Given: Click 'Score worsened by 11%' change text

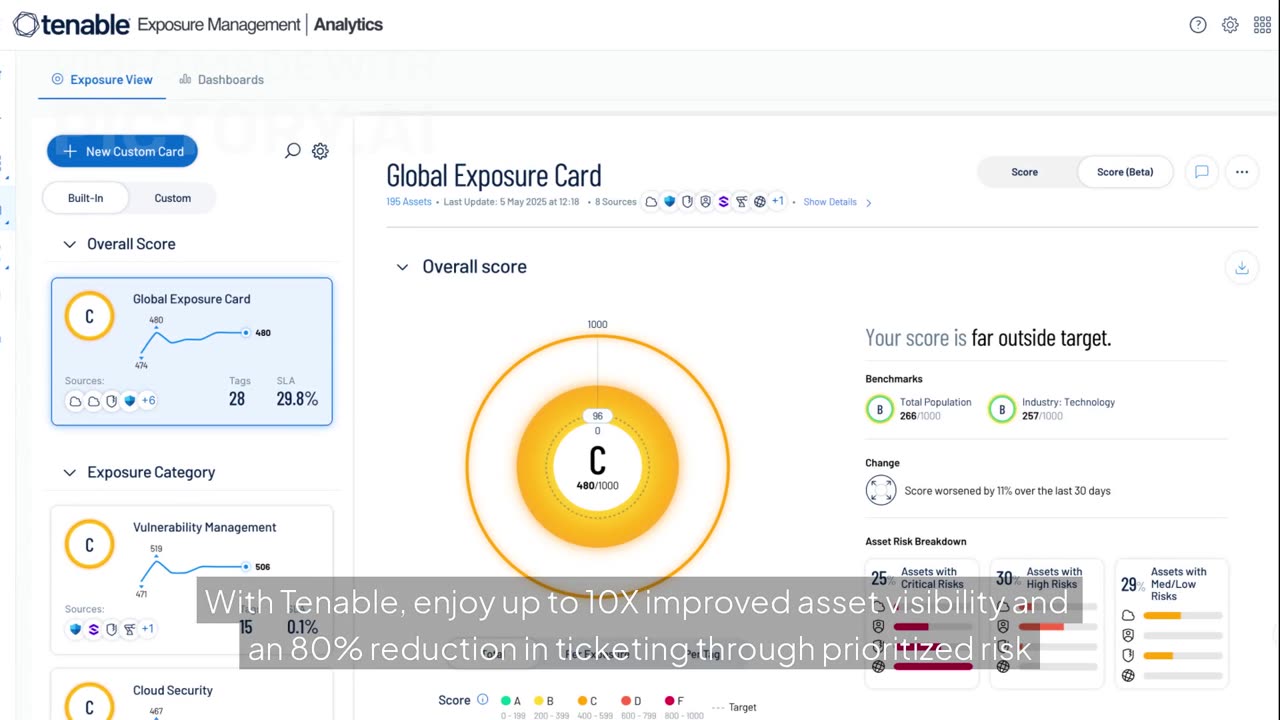Looking at the screenshot, I should (1007, 491).
